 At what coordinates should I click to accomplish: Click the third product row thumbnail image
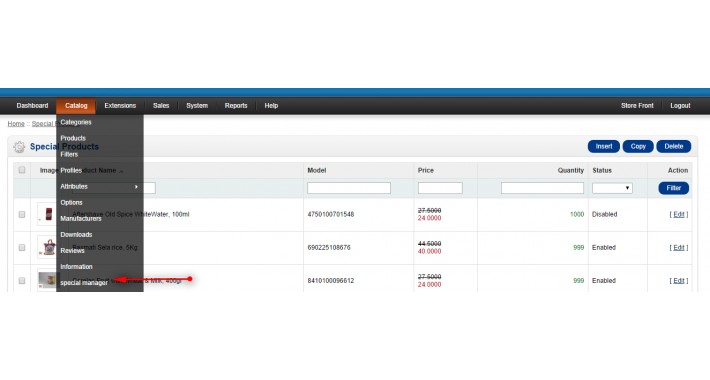pos(47,280)
